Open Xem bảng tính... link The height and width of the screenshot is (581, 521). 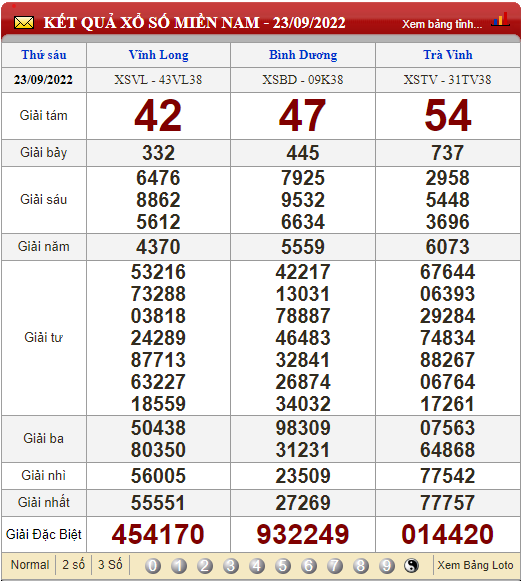442,24
